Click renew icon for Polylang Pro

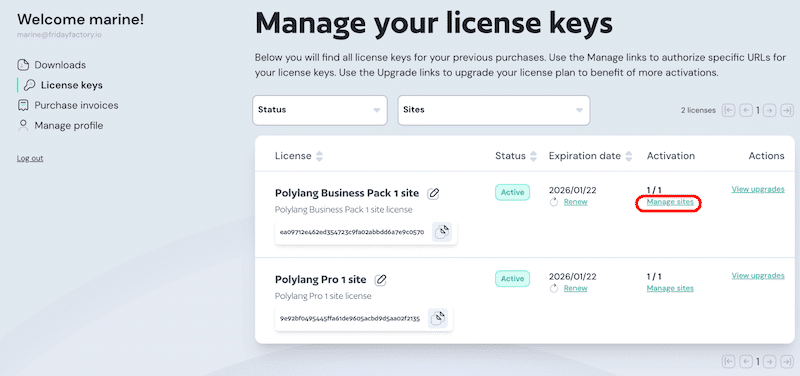click(554, 289)
